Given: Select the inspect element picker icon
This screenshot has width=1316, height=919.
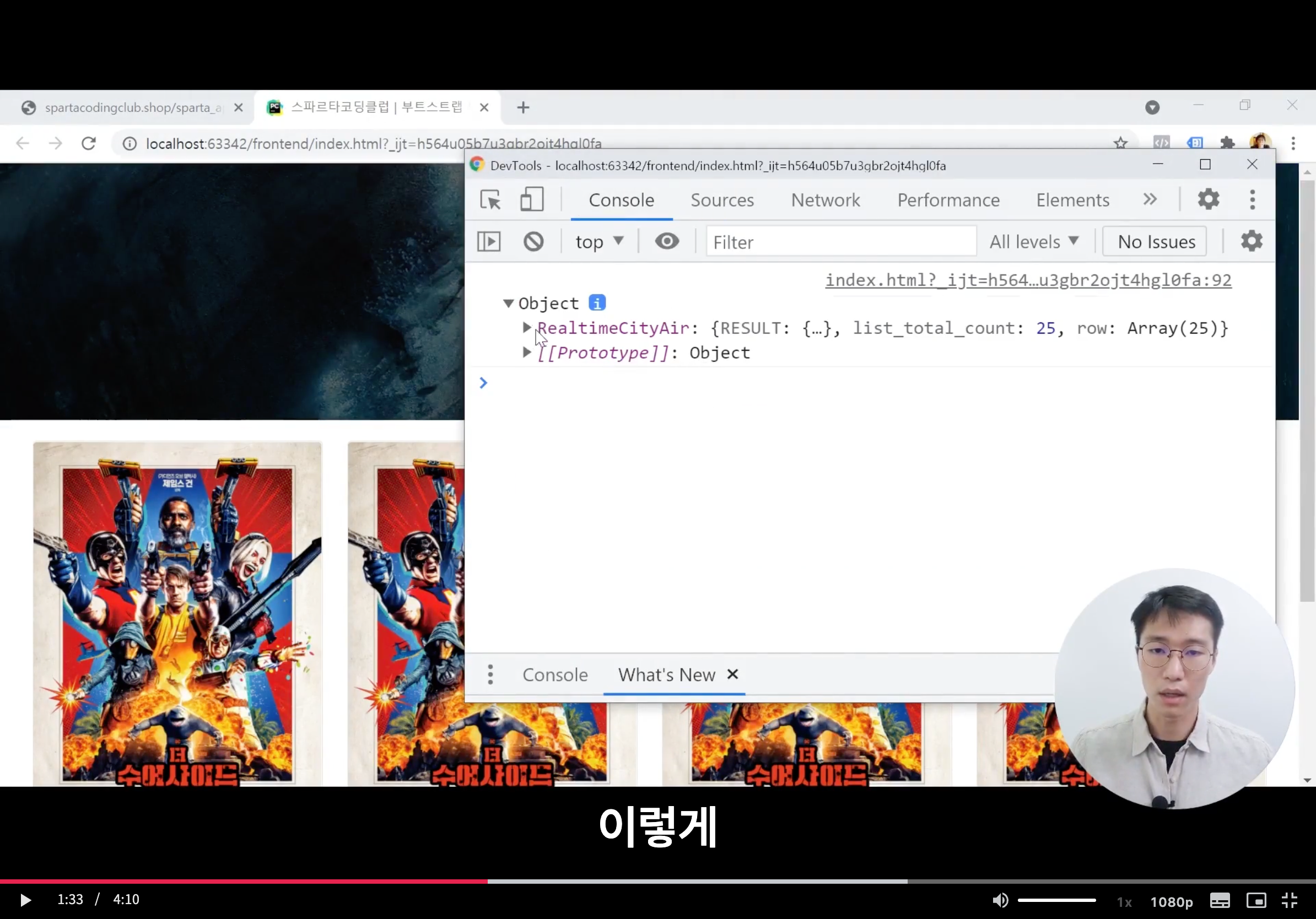Looking at the screenshot, I should [x=490, y=200].
